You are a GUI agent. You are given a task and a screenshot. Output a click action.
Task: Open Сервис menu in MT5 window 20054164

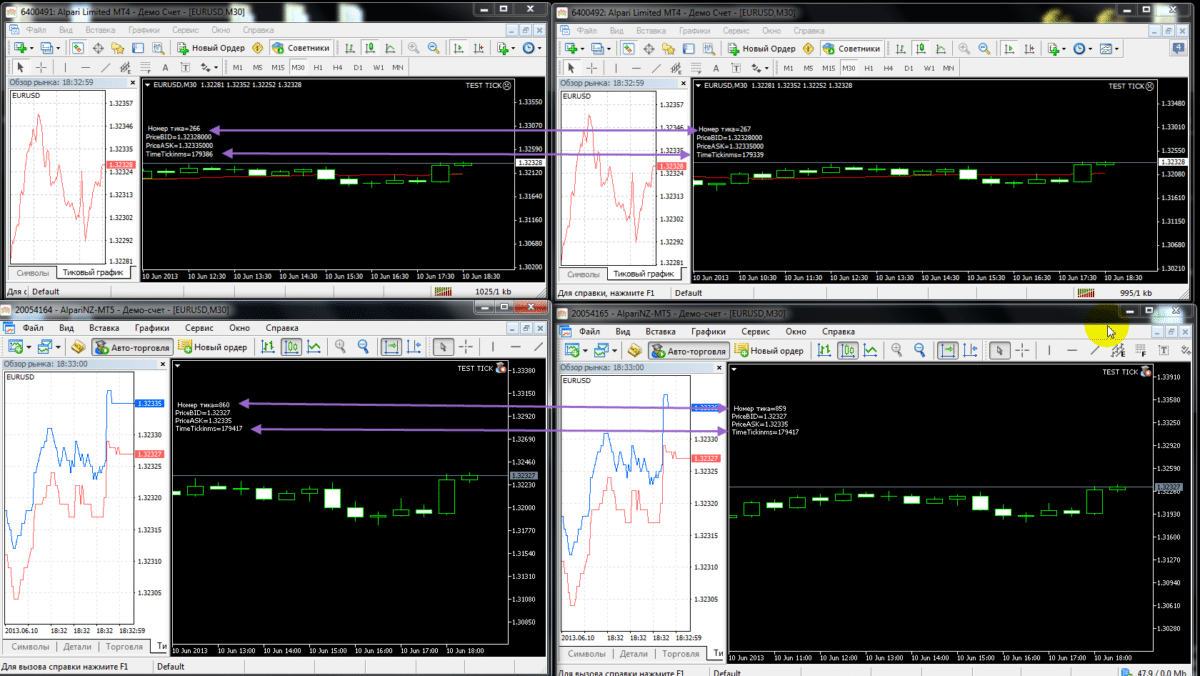[x=199, y=328]
